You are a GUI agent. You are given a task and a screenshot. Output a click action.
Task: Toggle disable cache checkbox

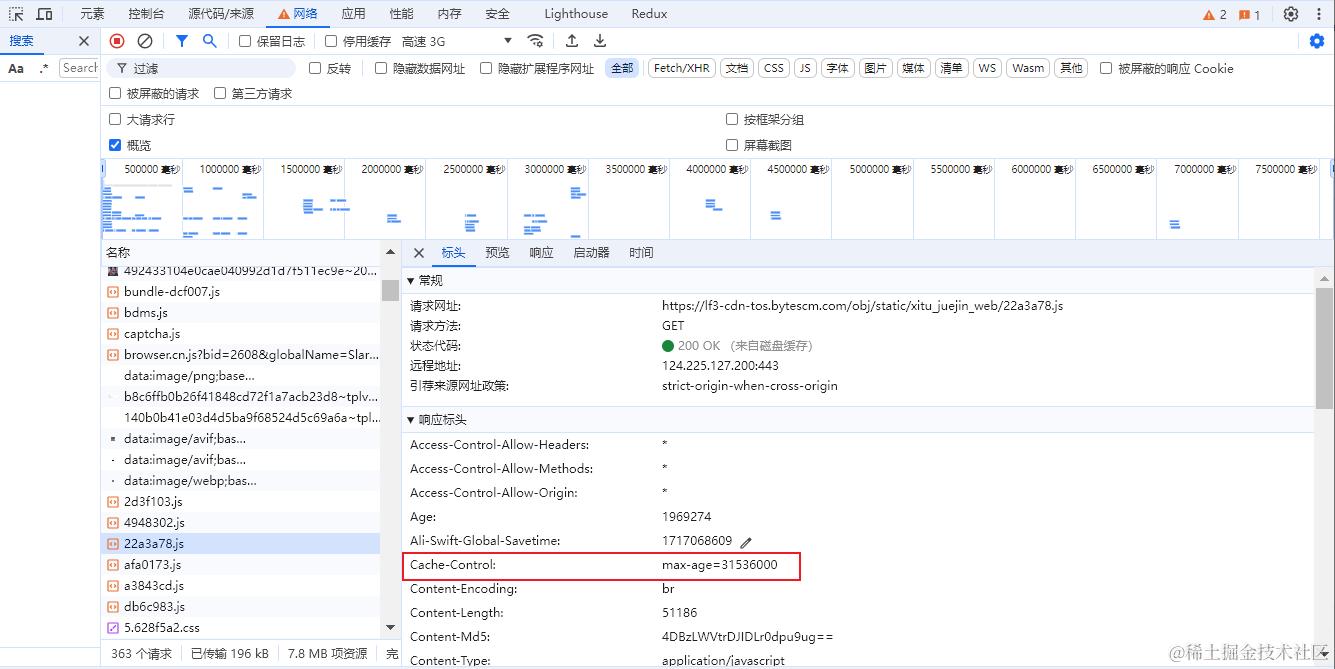pyautogui.click(x=331, y=41)
